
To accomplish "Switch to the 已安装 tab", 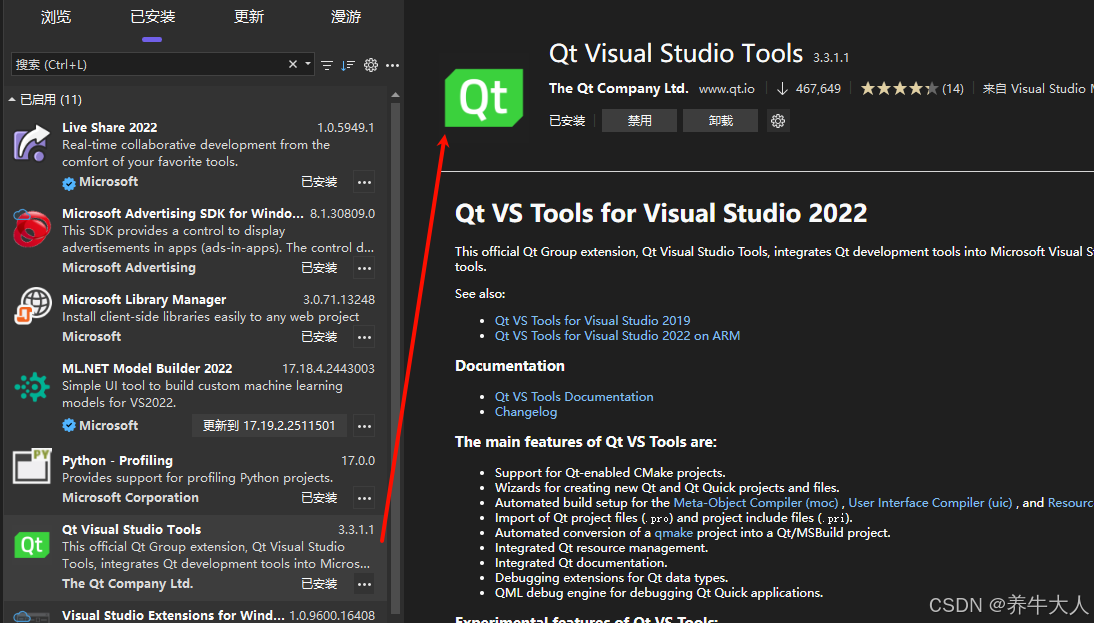I will click(153, 17).
